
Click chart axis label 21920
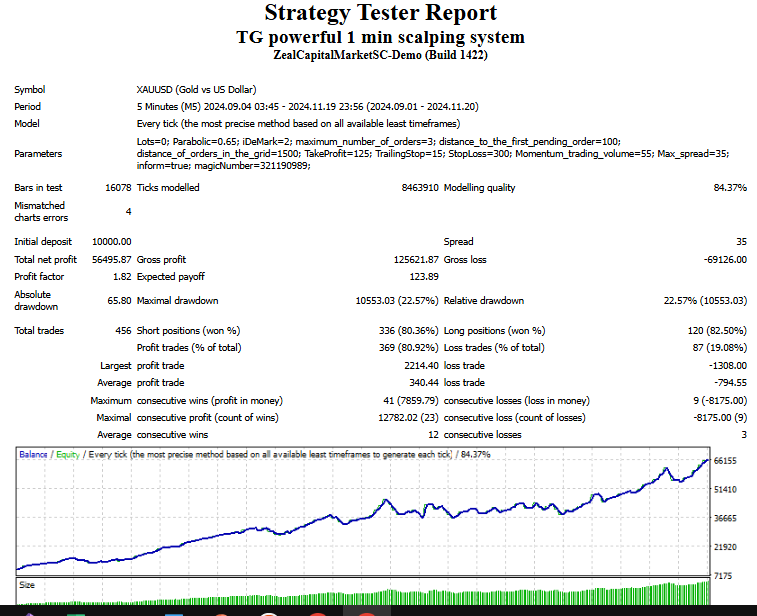[x=725, y=547]
